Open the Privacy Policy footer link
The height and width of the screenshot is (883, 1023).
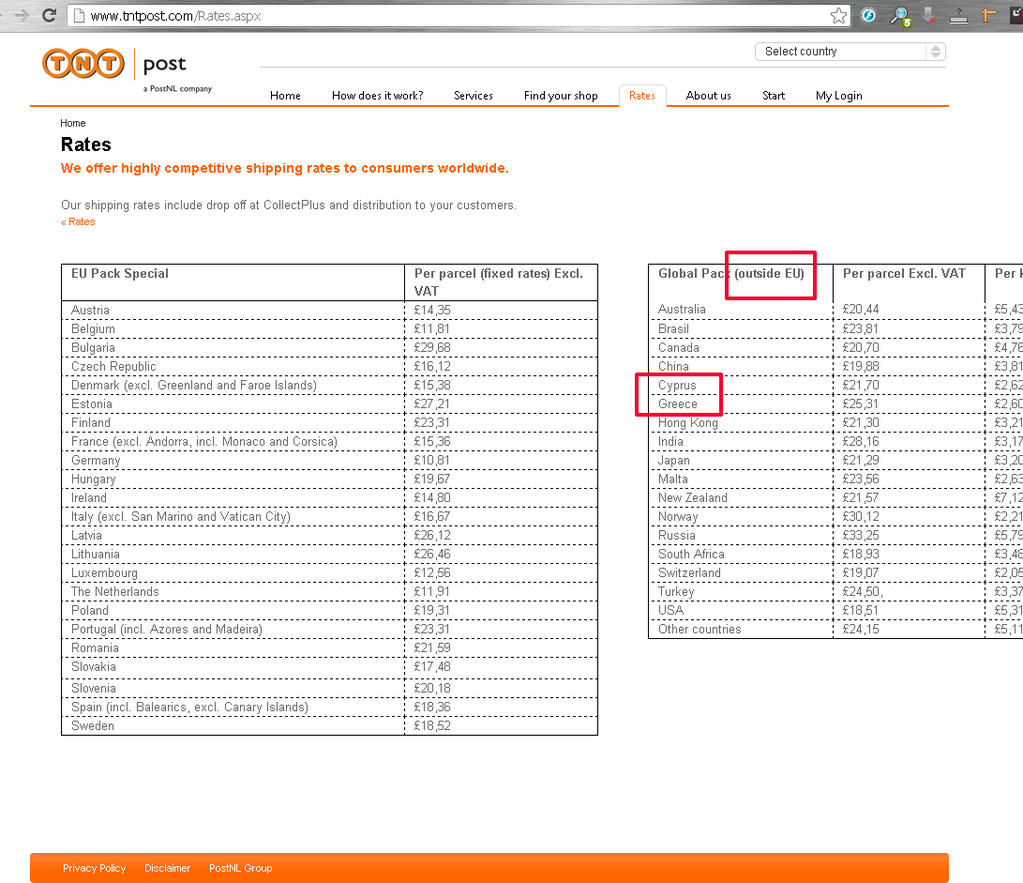94,868
